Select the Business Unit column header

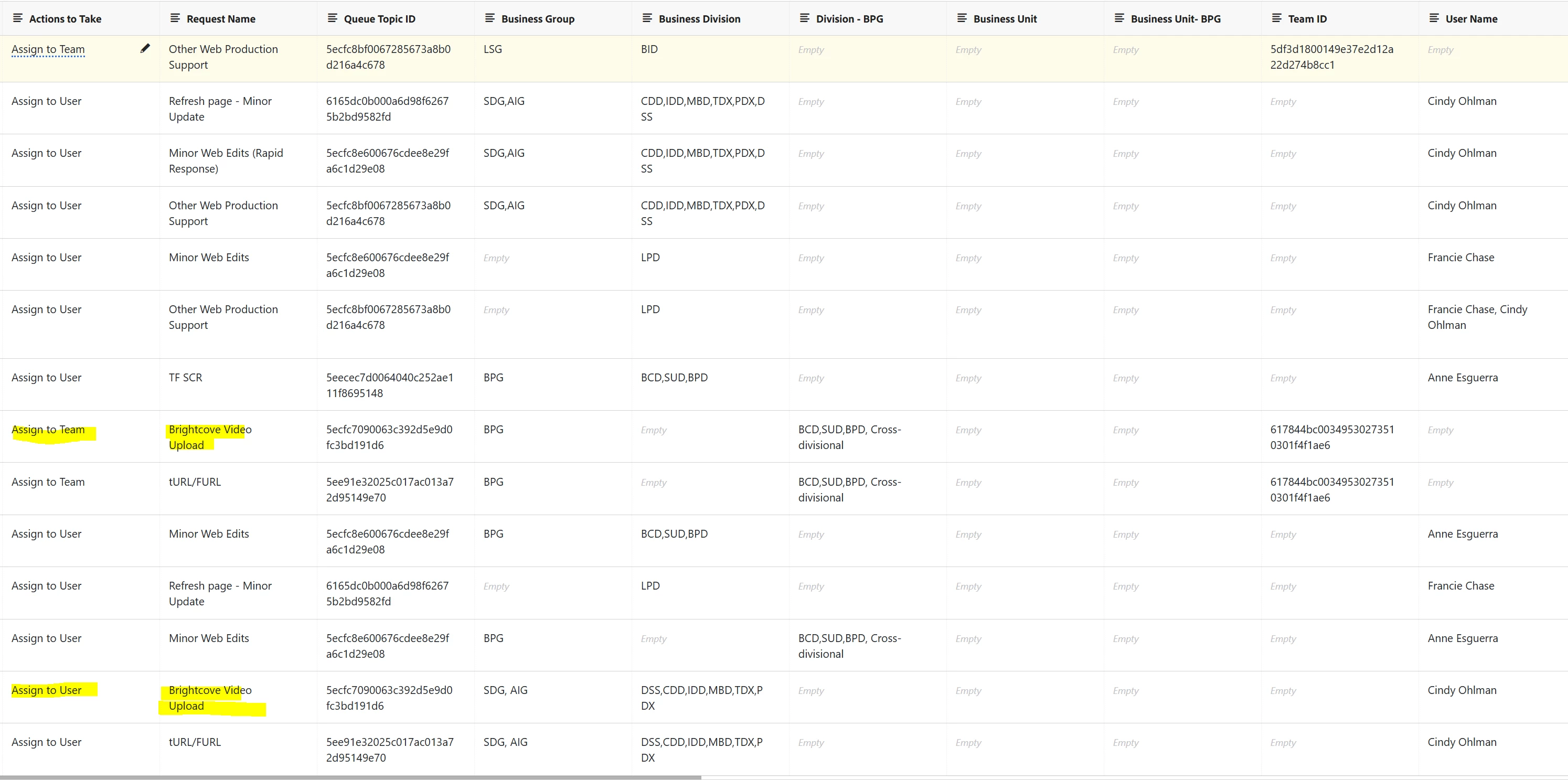coord(1005,19)
